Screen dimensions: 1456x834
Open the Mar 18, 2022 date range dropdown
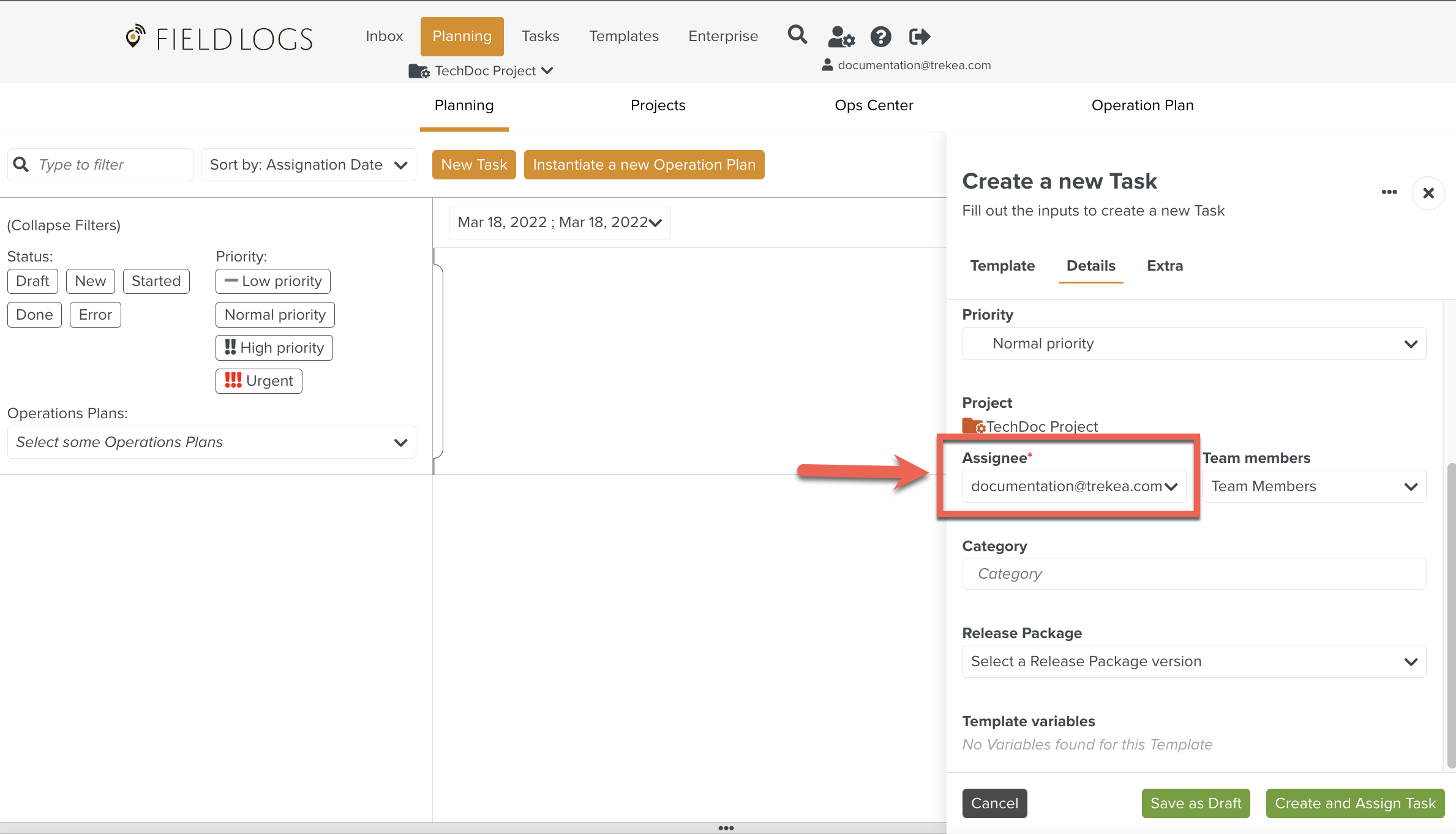(x=560, y=222)
